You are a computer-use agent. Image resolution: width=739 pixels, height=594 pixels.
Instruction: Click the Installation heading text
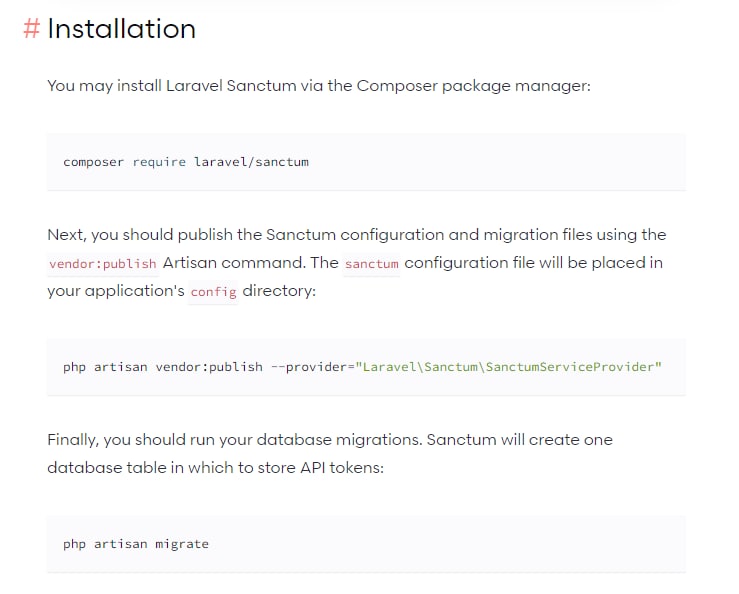[122, 29]
